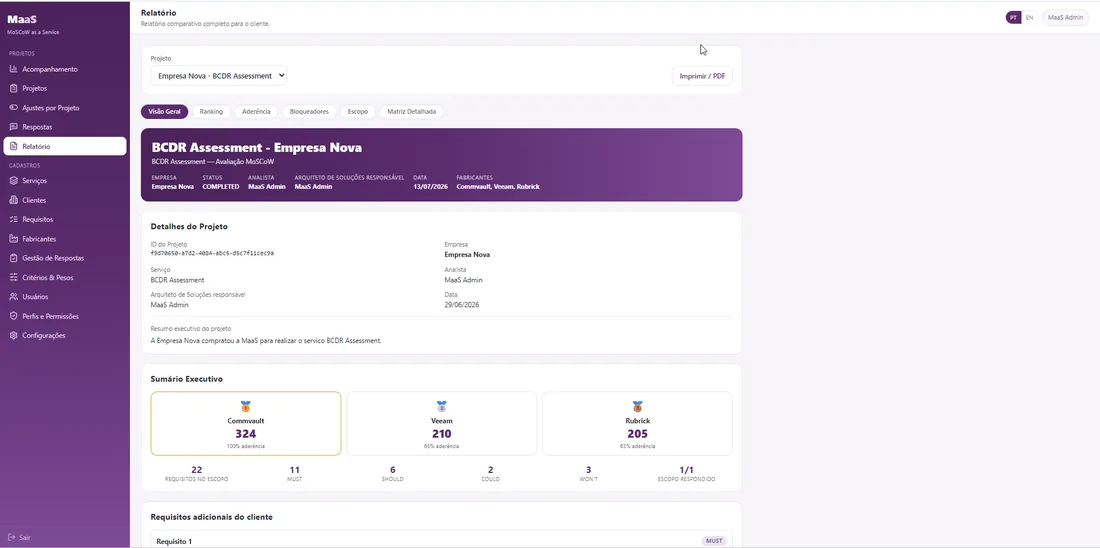The width and height of the screenshot is (1100, 548).
Task: Select the Veeam score card
Action: coord(441,424)
